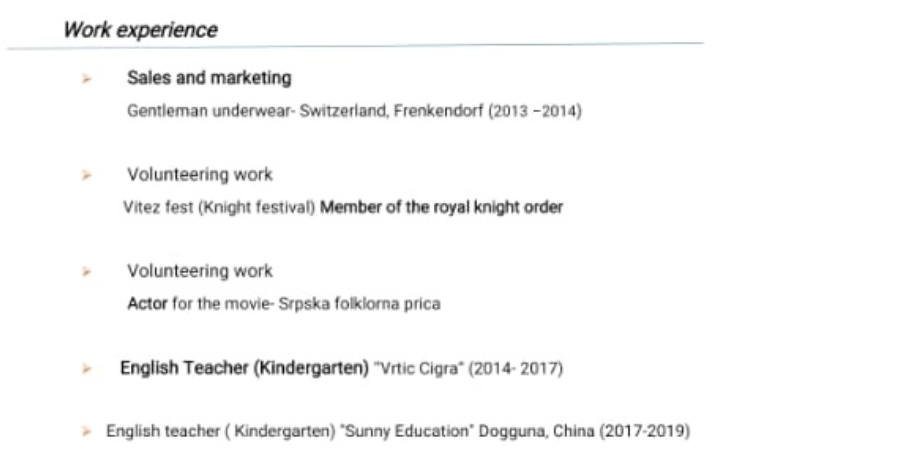Click the date range 2014- 2017
This screenshot has width=922, height=454.
pyautogui.click(x=516, y=369)
